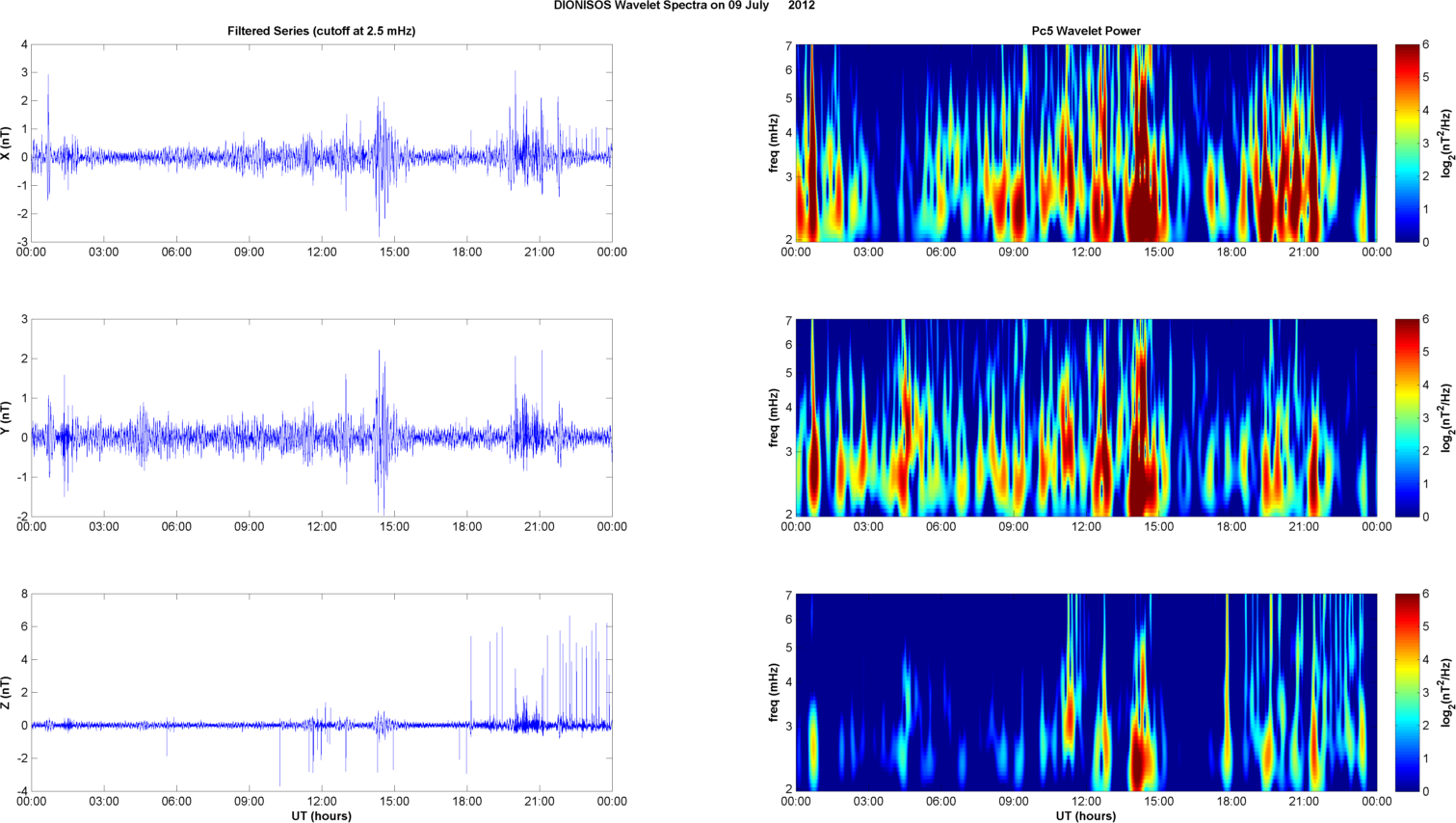
Task: Click the 06:00 tick under the bottom spectrogram
Action: (x=941, y=802)
